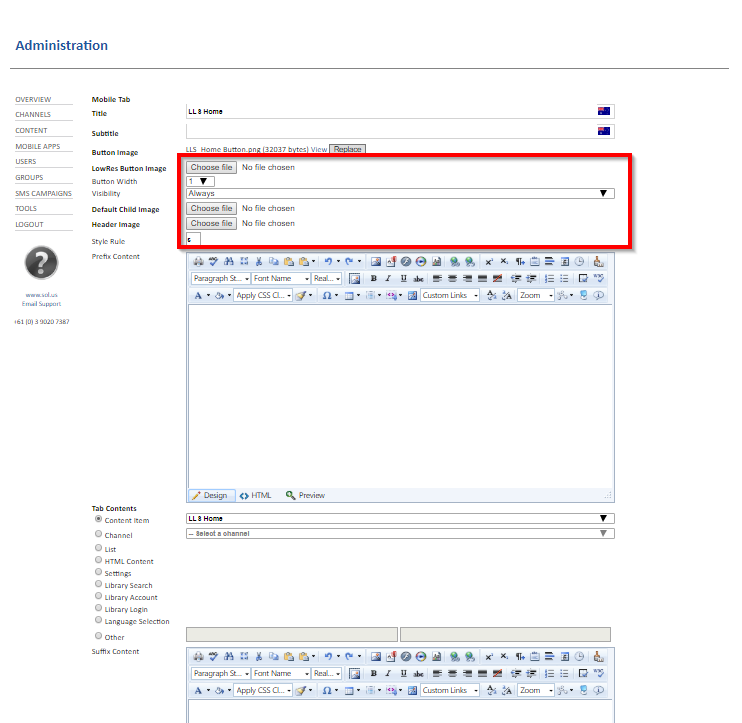Insert numbered list in Prefix Content editor
The width and height of the screenshot is (742, 723).
(x=549, y=278)
